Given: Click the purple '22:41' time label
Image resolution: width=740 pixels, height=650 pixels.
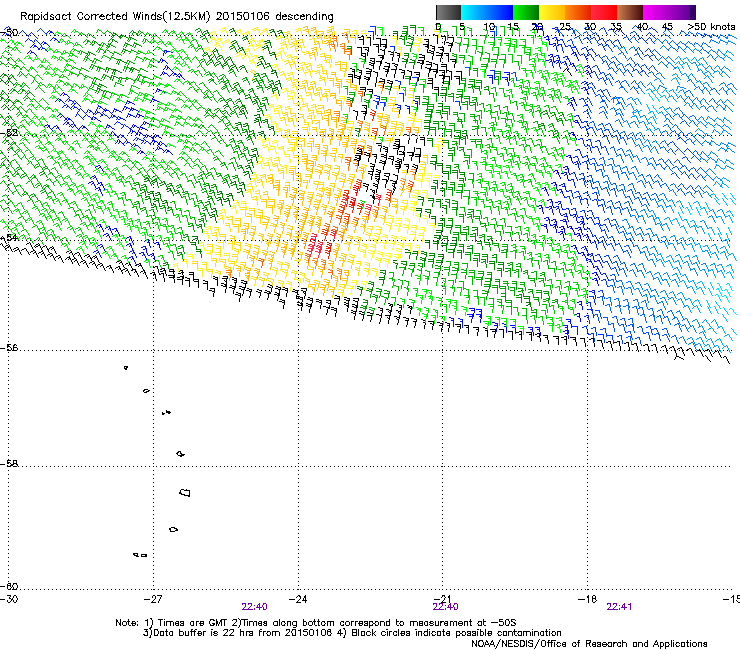Looking at the screenshot, I should pos(619,607).
